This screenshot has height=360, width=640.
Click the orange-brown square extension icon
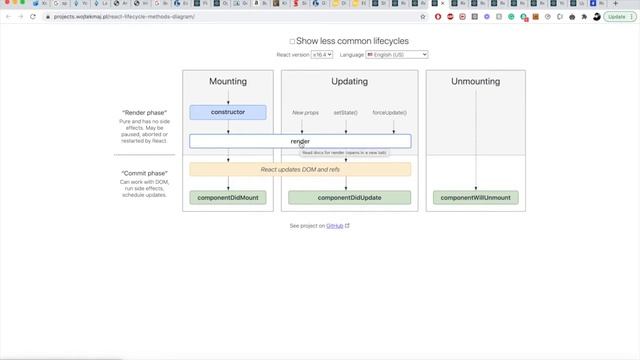coord(536,17)
